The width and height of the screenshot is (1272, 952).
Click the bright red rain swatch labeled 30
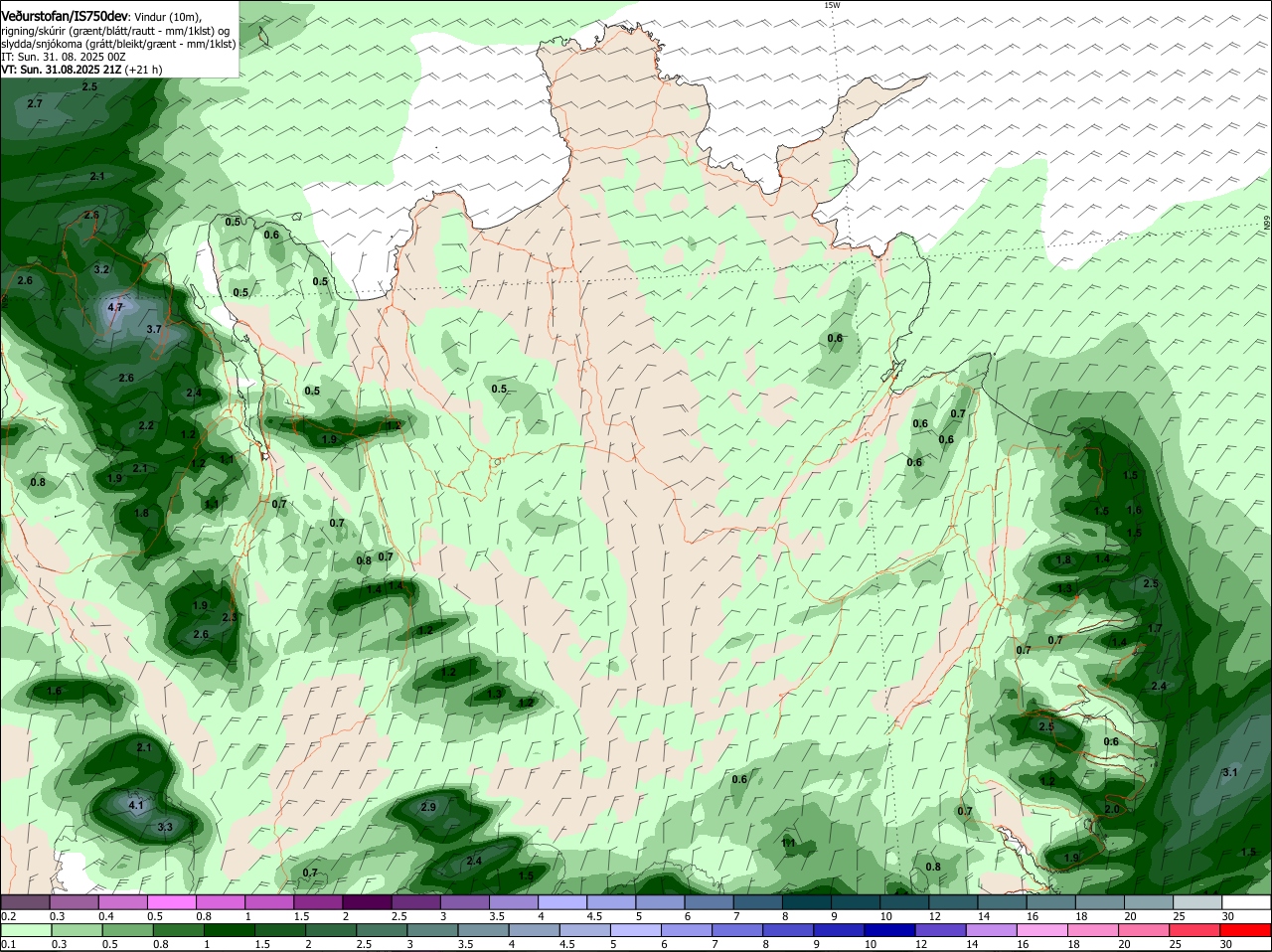pyautogui.click(x=1247, y=930)
